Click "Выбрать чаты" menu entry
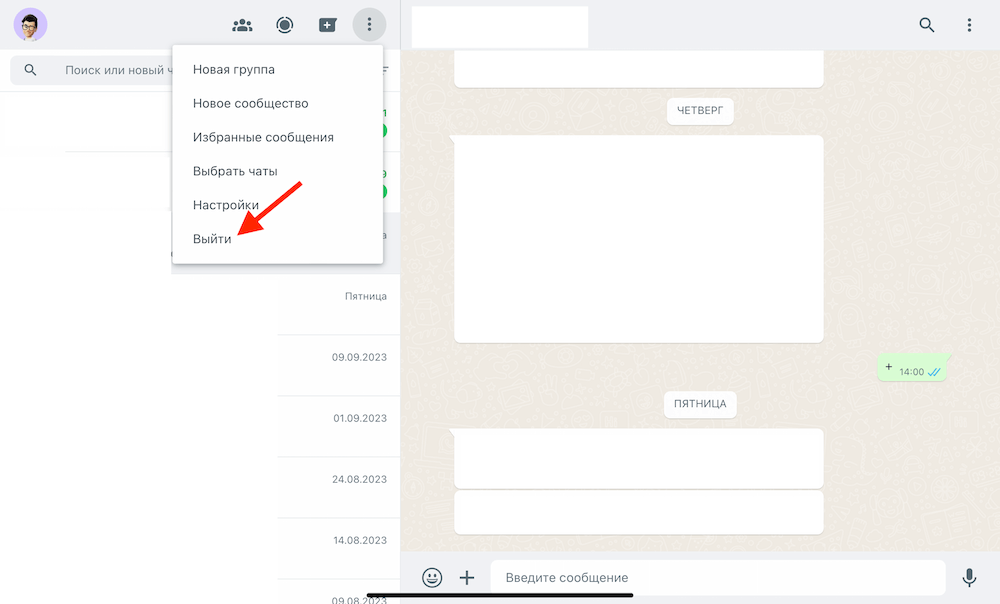 235,171
